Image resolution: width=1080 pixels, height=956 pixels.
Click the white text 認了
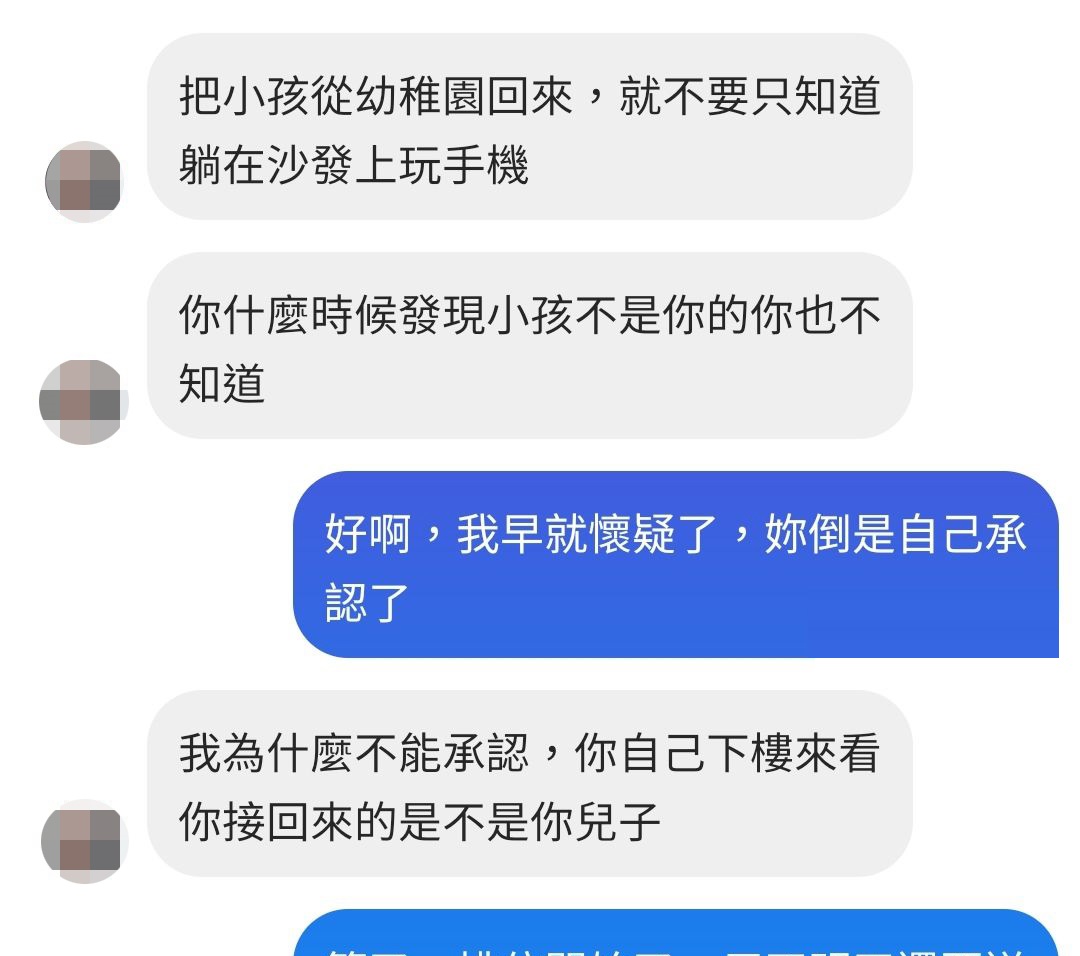(367, 603)
